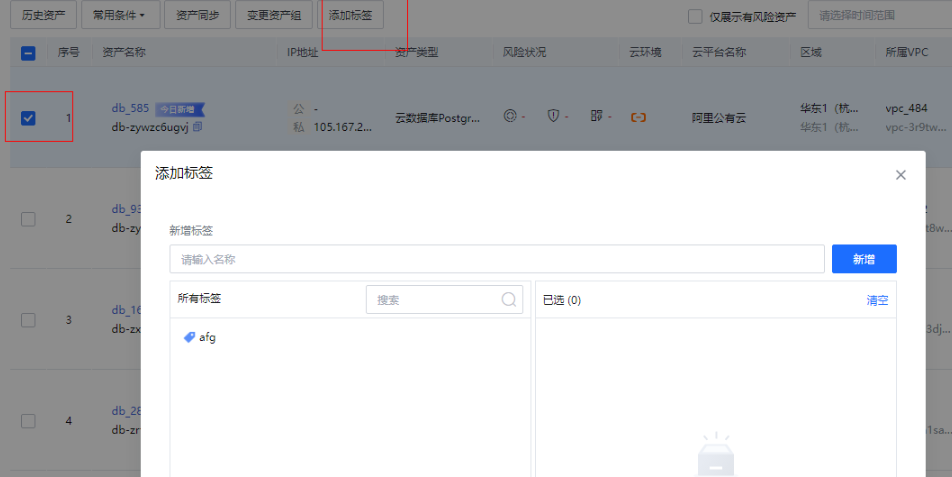Click the blue 新增 button

click(864, 259)
